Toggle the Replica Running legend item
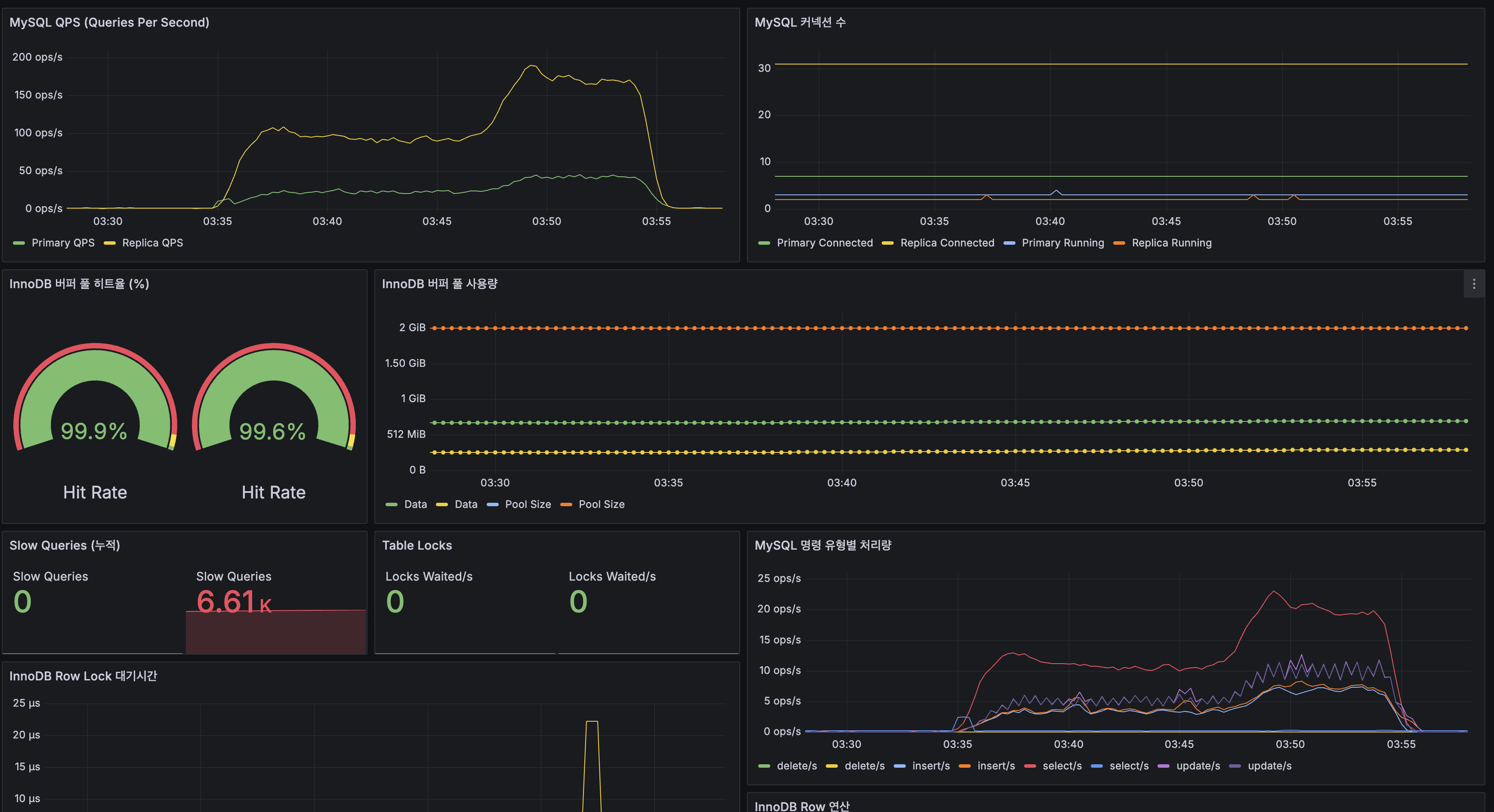The height and width of the screenshot is (812, 1494). pyautogui.click(x=1171, y=243)
